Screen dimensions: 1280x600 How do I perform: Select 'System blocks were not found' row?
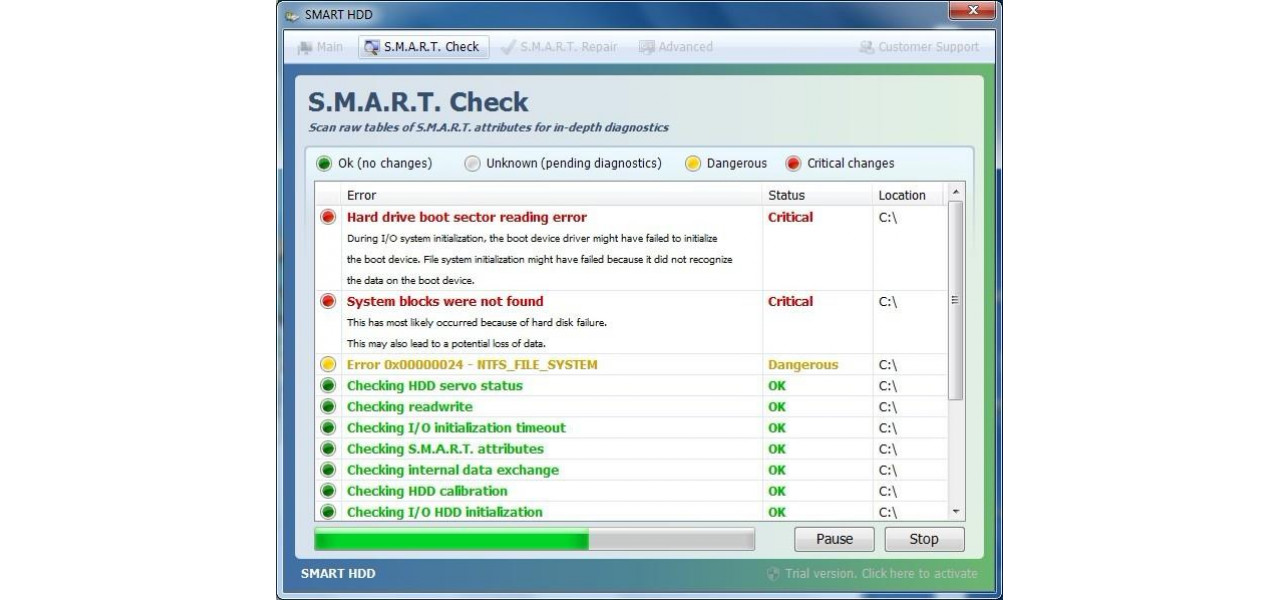point(630,322)
